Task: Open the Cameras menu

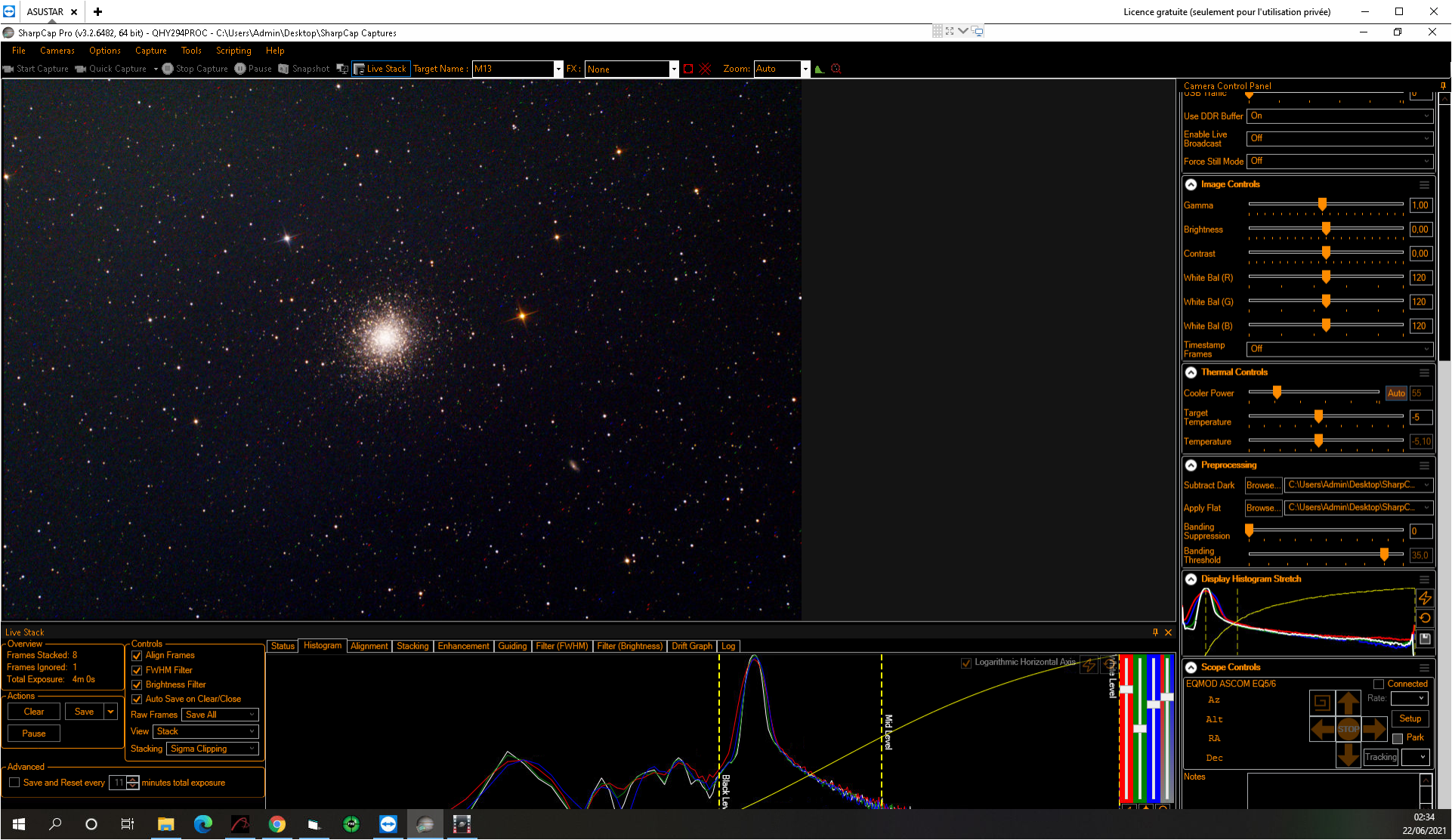Action: click(57, 51)
